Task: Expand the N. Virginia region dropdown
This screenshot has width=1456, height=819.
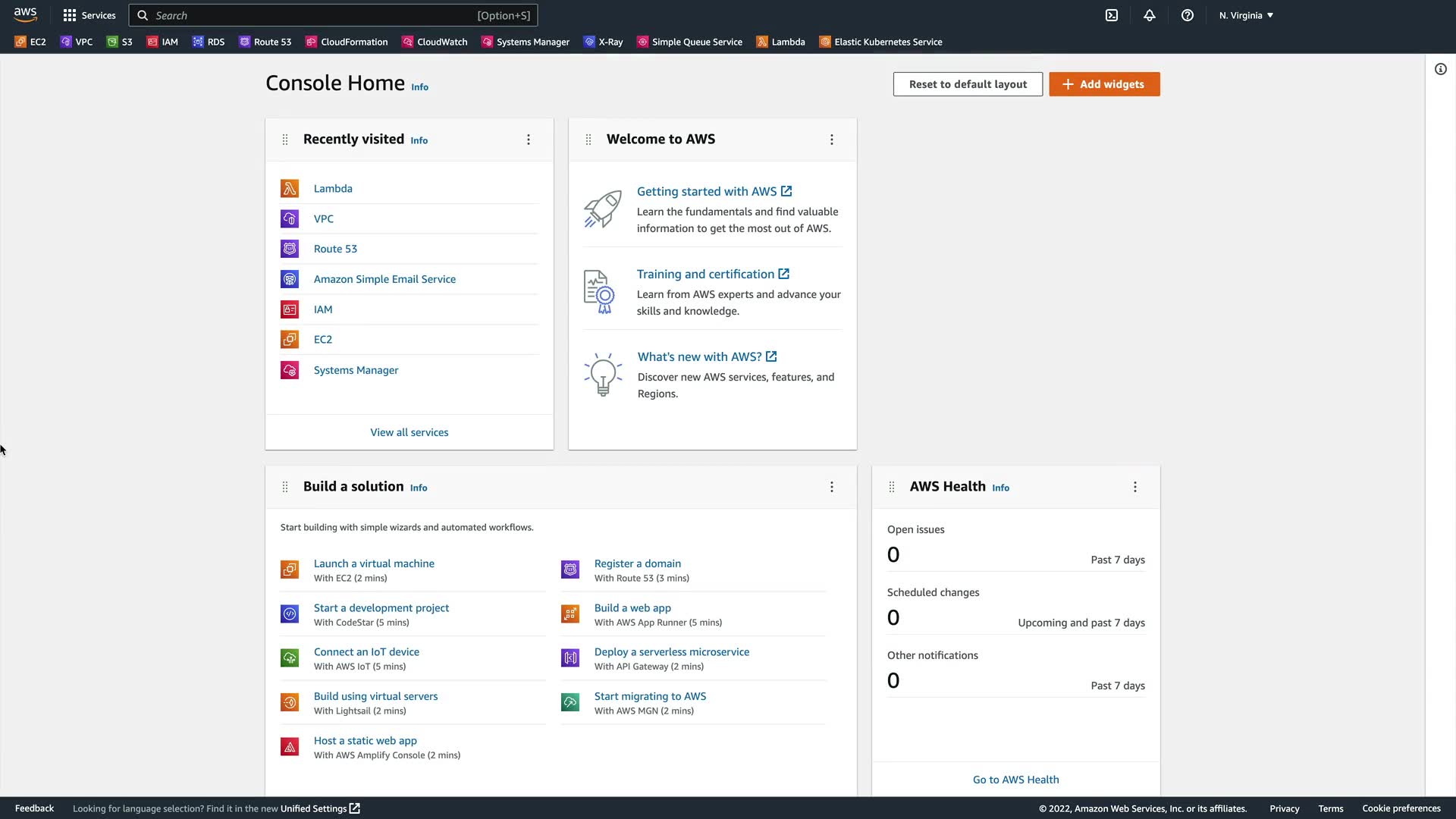Action: [x=1246, y=15]
